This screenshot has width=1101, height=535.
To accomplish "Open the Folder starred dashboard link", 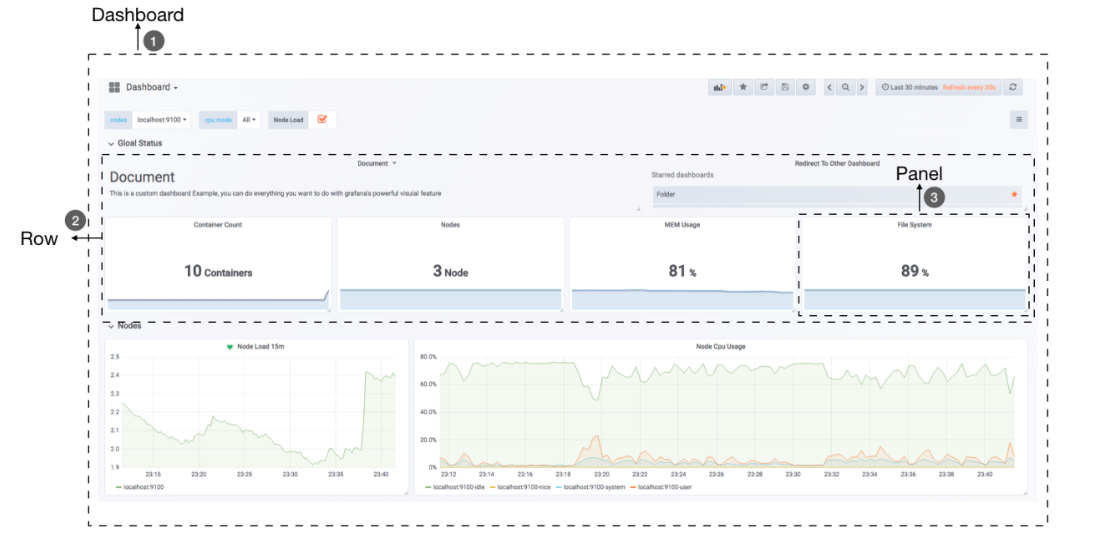I will [837, 194].
